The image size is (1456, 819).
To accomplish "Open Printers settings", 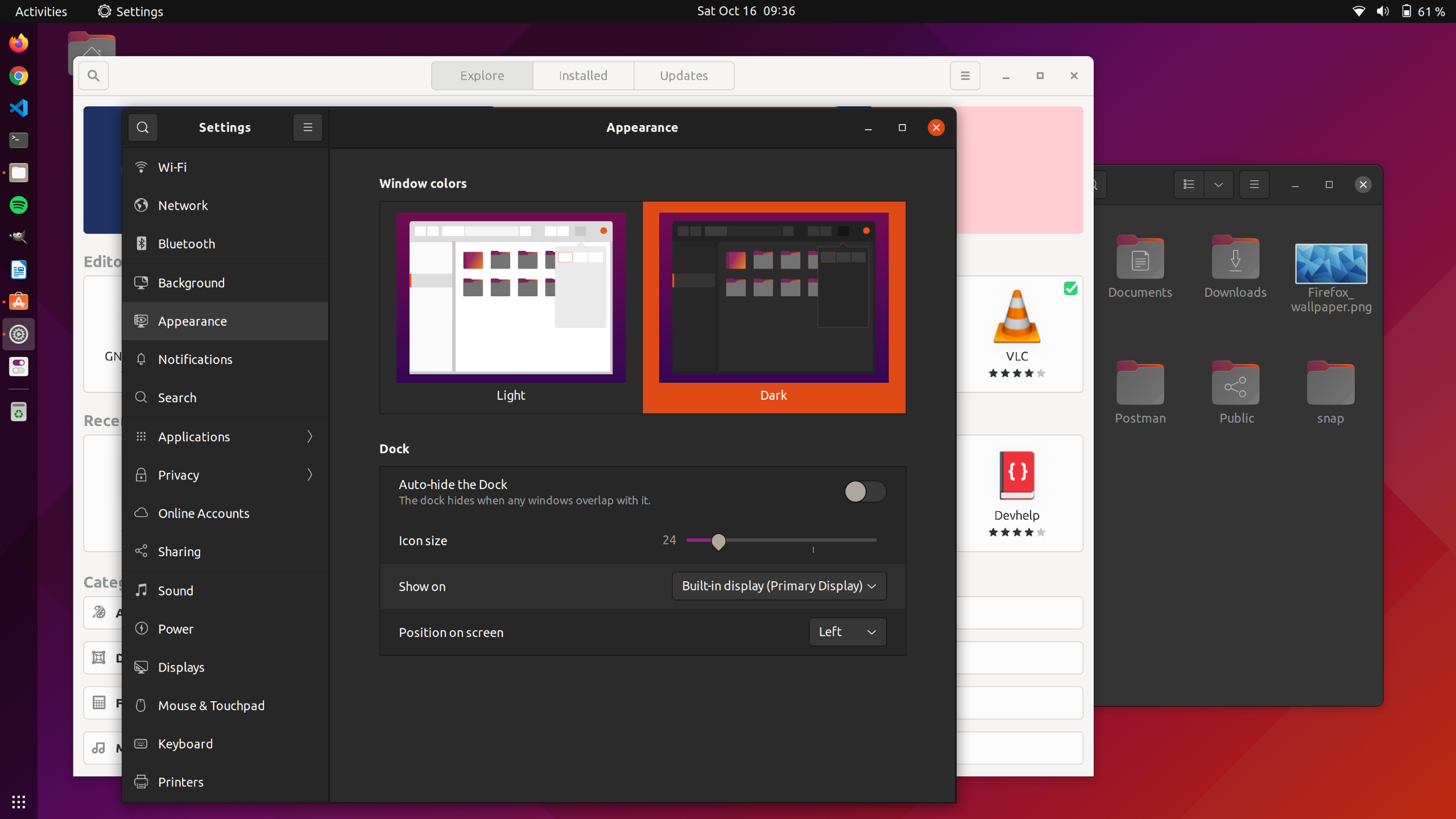I will tap(225, 782).
